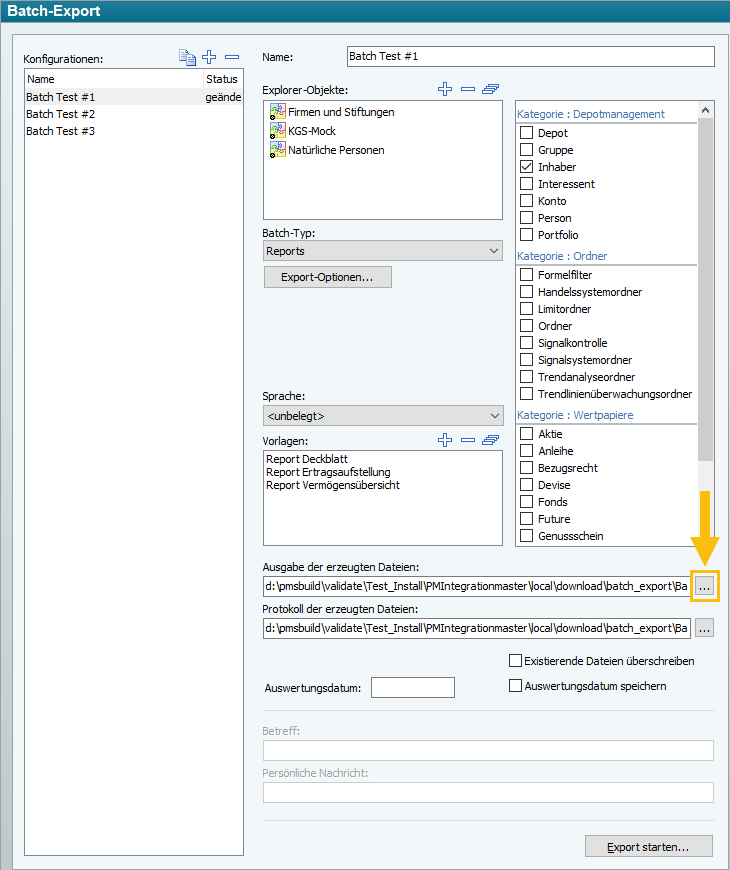Add a new configuration with the plus icon
This screenshot has height=870, width=730.
click(x=209, y=58)
